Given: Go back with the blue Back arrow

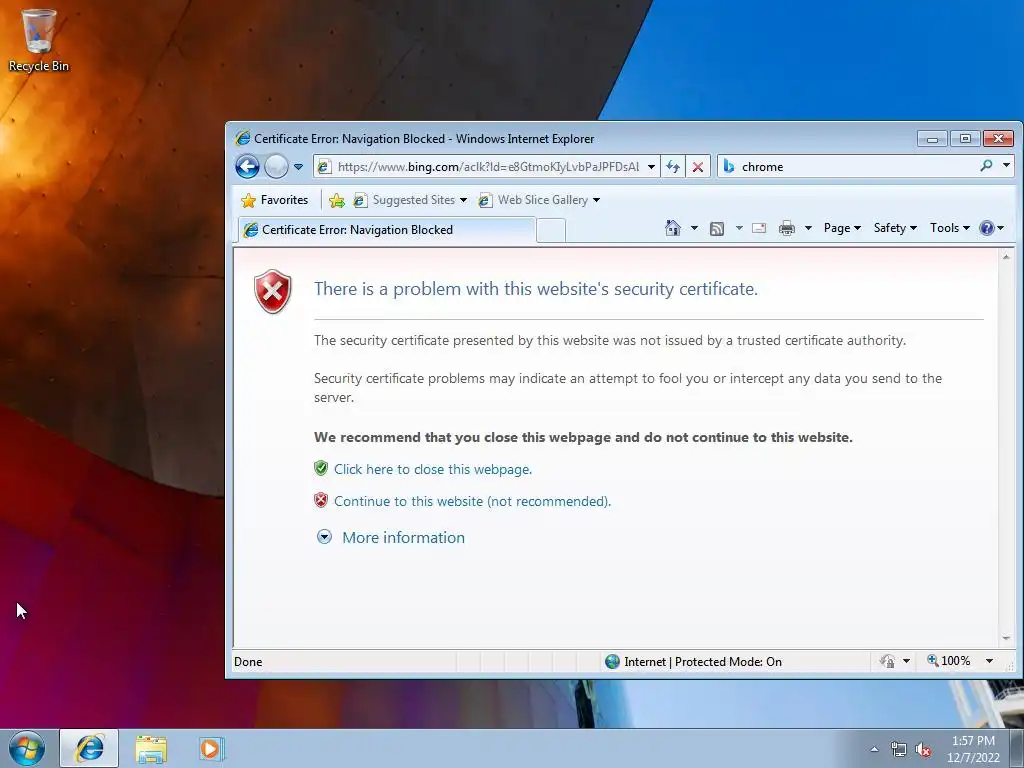Looking at the screenshot, I should 248,167.
